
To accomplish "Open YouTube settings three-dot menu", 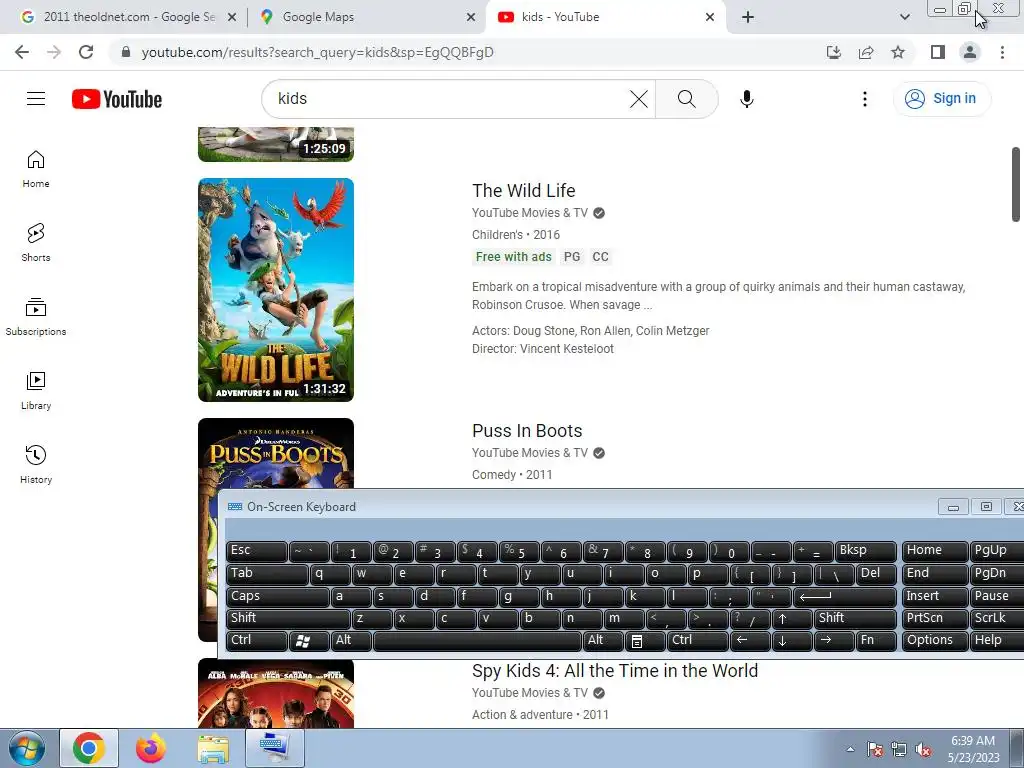I will [x=865, y=99].
